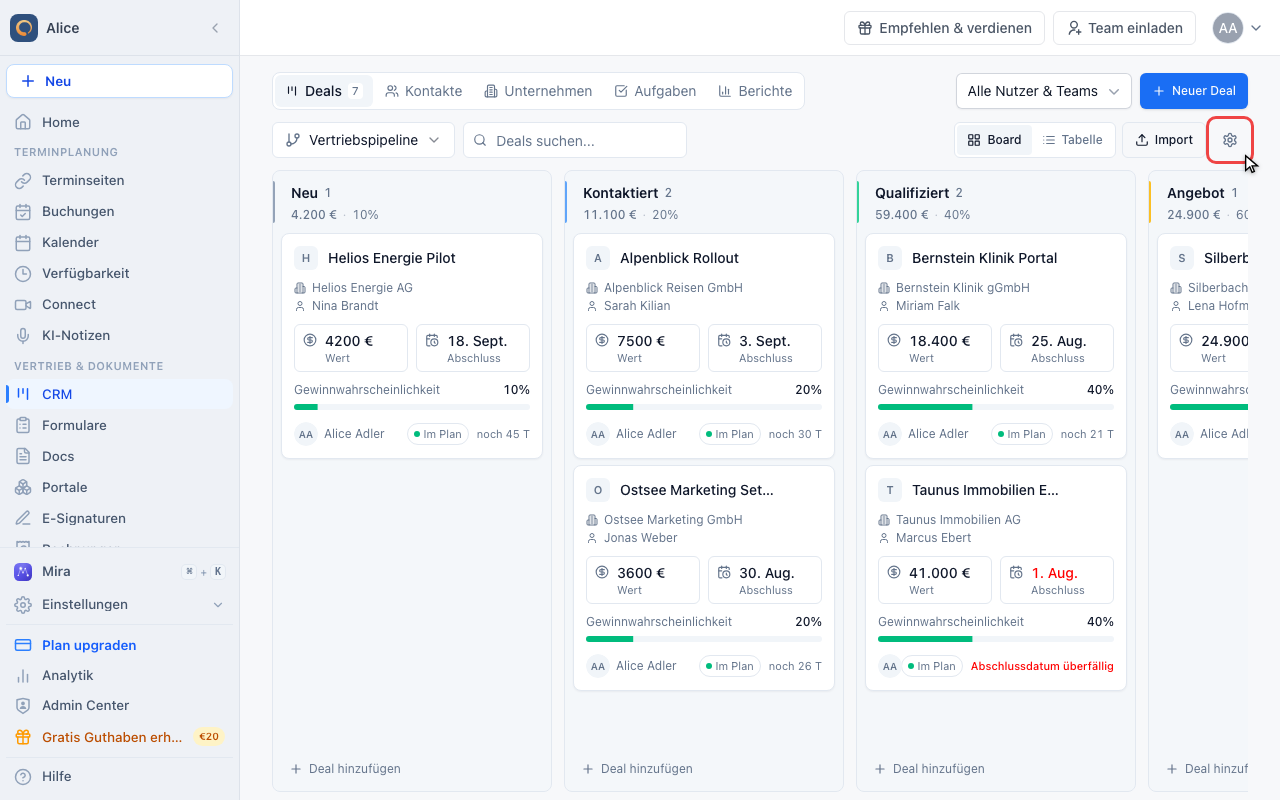Click the Neu create button
The width and height of the screenshot is (1280, 800).
point(119,81)
